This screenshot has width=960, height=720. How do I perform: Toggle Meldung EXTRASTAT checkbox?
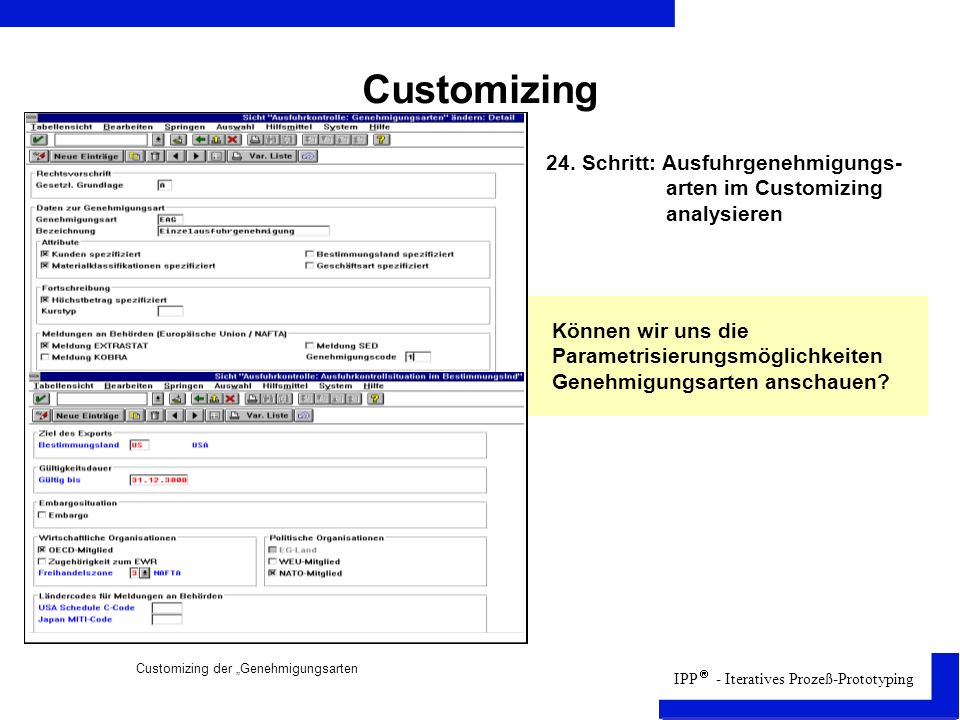pyautogui.click(x=45, y=346)
